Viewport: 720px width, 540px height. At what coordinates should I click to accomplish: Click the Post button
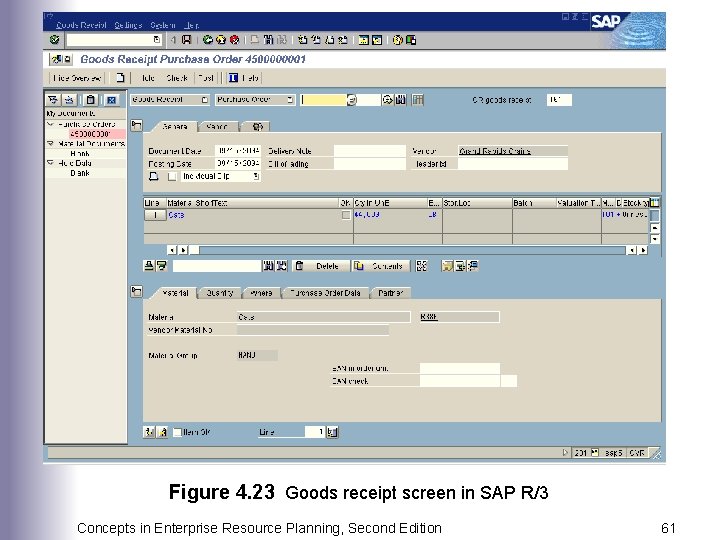pyautogui.click(x=206, y=78)
